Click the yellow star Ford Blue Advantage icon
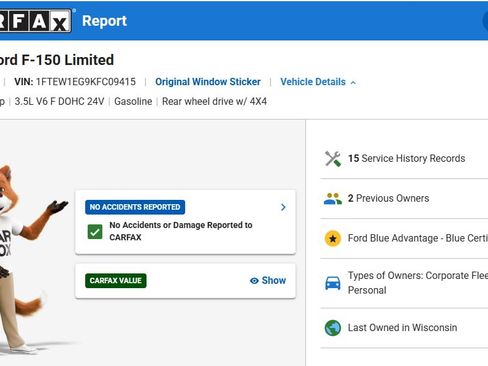 (x=333, y=239)
